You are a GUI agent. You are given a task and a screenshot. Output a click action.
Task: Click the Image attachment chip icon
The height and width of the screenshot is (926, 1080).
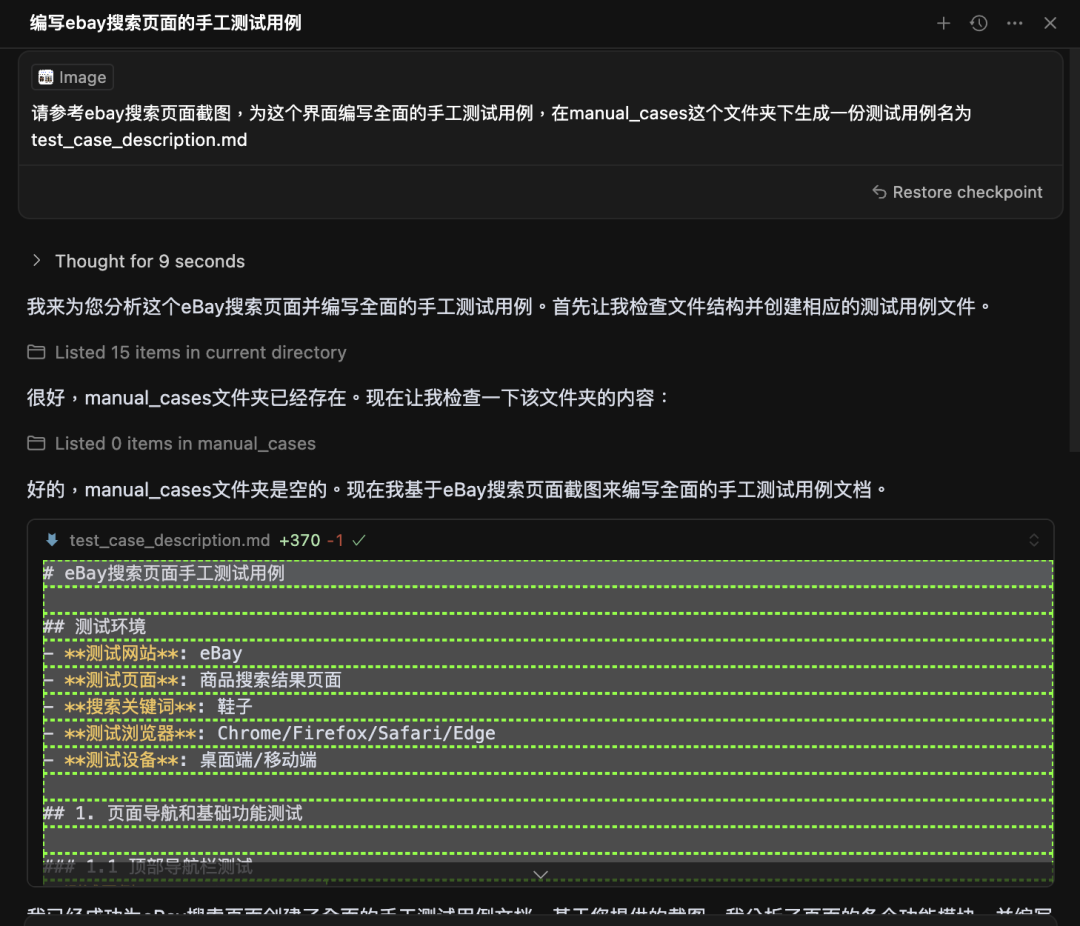(44, 76)
